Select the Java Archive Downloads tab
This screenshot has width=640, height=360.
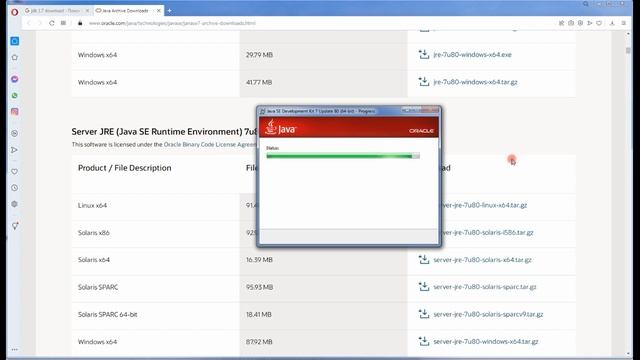point(125,11)
